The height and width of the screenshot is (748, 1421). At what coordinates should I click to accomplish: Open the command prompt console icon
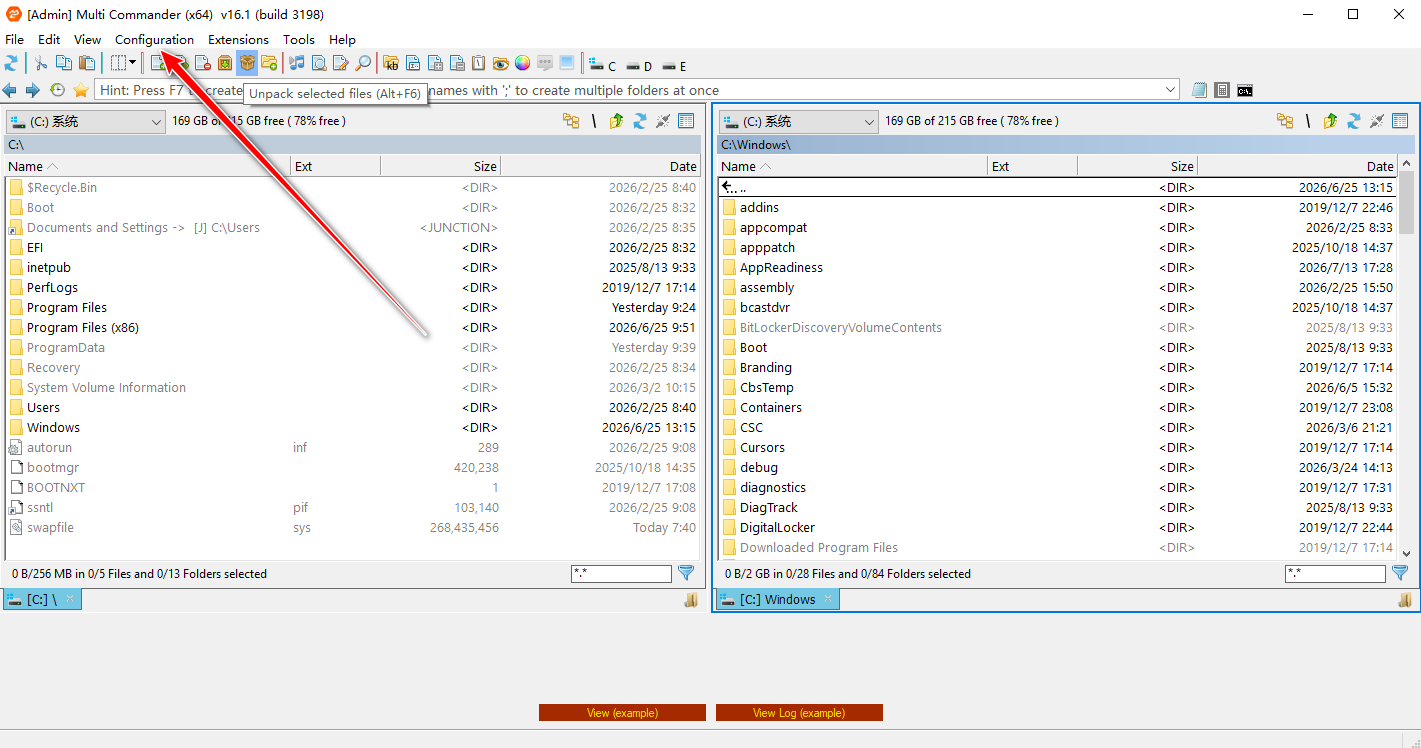click(1245, 90)
